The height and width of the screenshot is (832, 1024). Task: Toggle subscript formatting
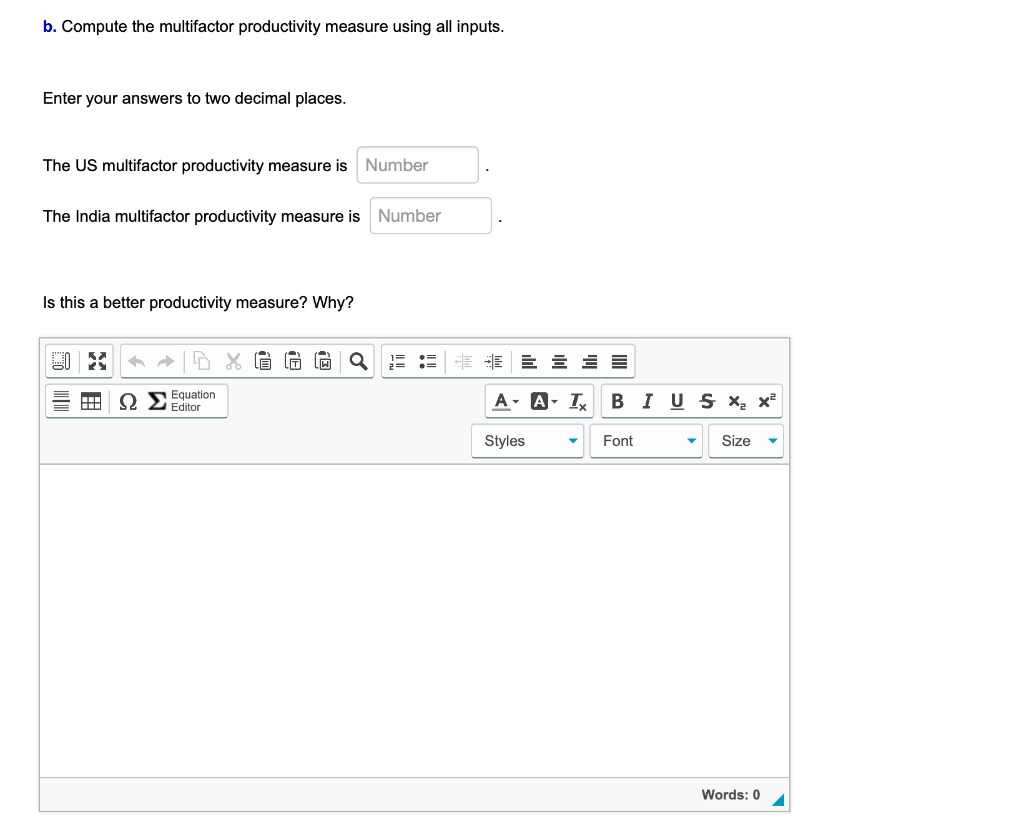tap(737, 401)
